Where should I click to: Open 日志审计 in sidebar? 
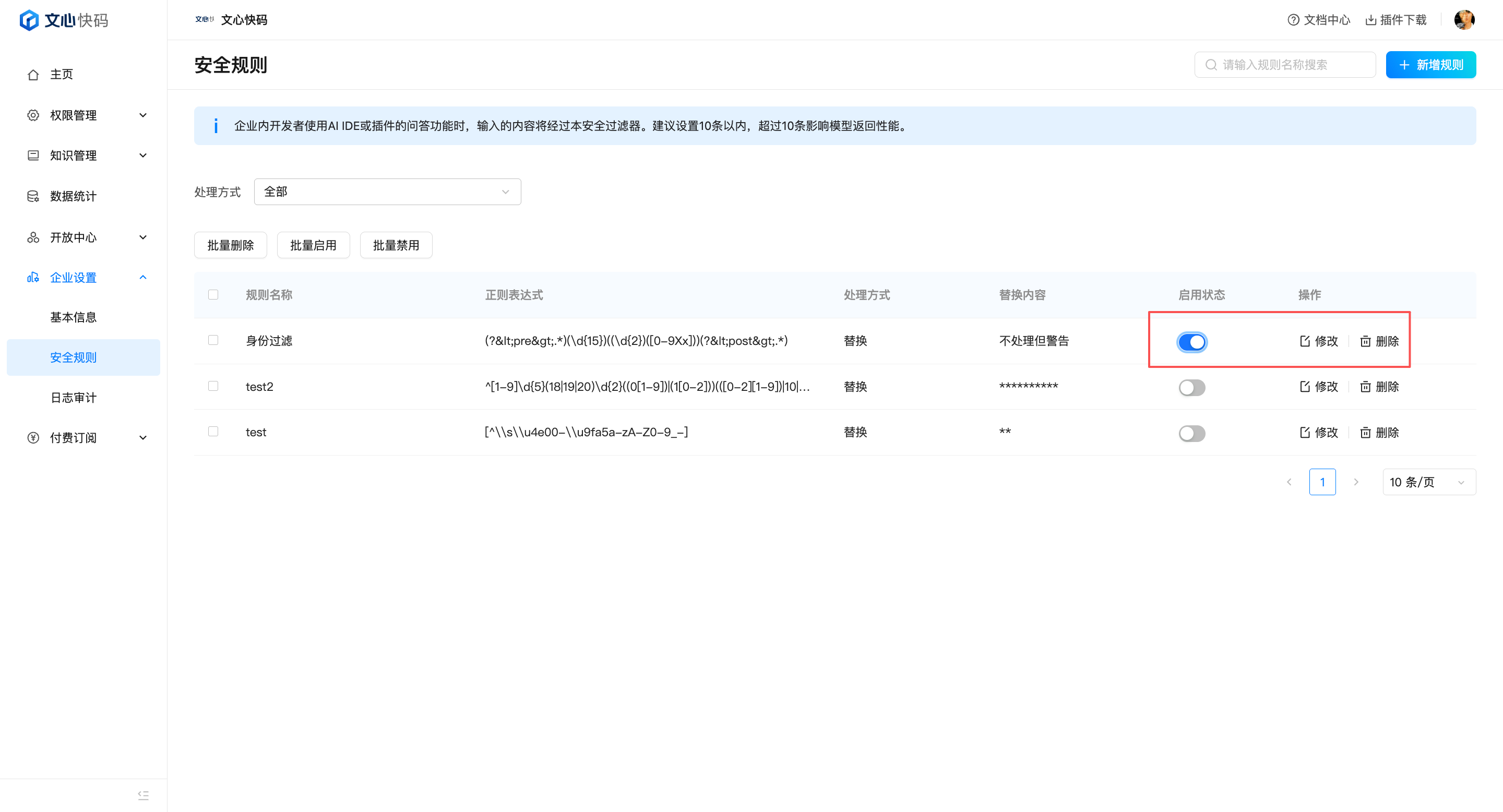point(74,397)
